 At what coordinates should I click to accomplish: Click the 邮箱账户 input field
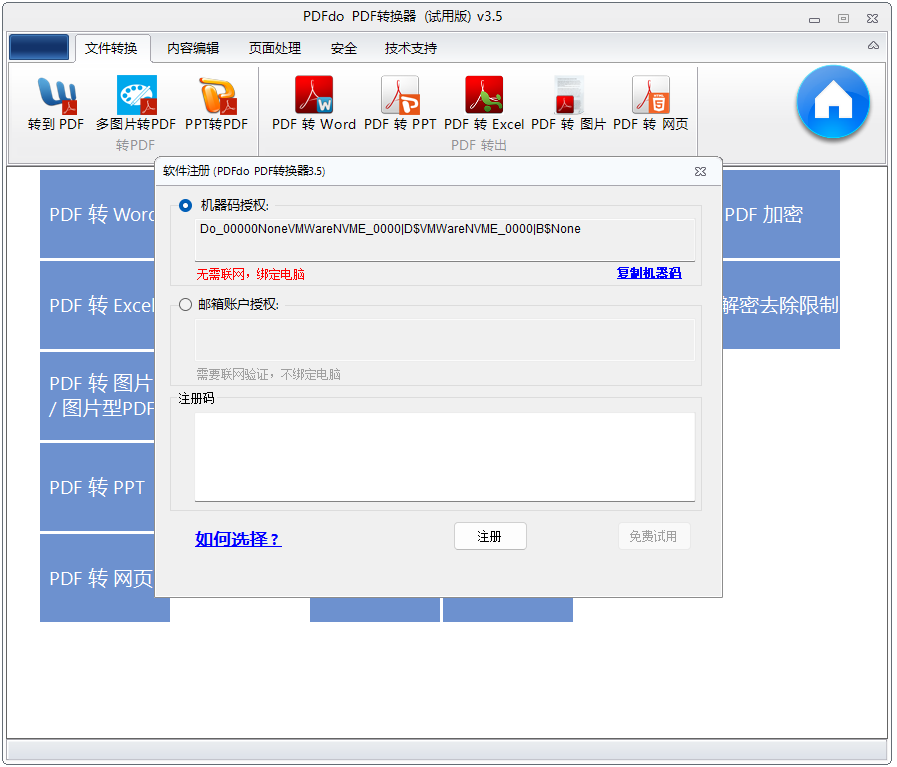444,340
